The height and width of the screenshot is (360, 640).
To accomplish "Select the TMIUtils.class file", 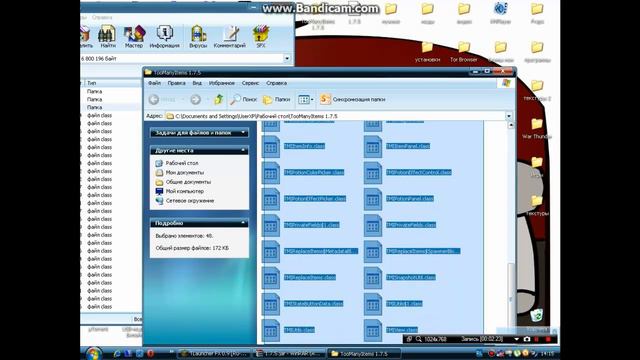I will point(299,330).
